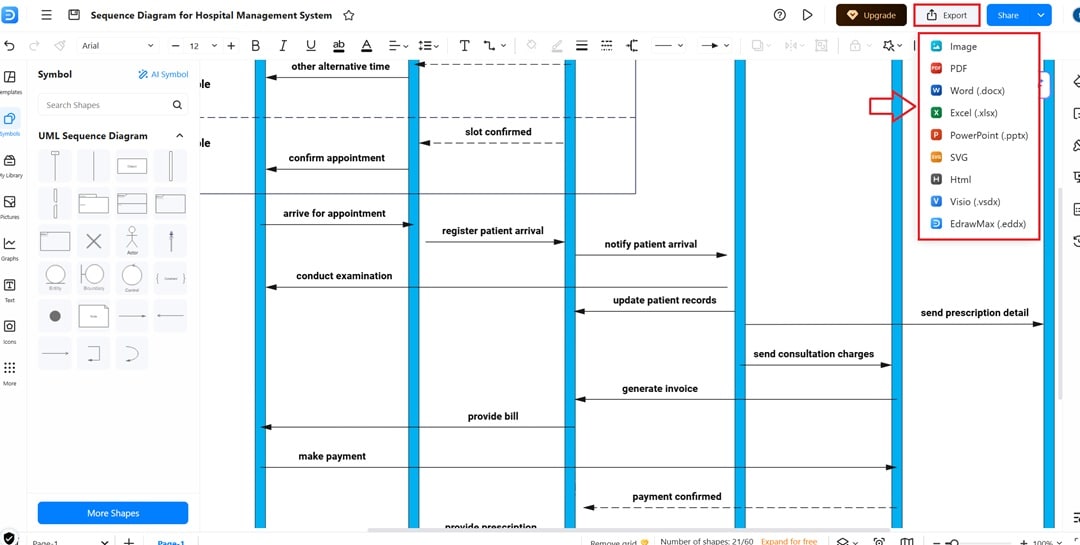
Task: Click the More Shapes button
Action: (113, 513)
